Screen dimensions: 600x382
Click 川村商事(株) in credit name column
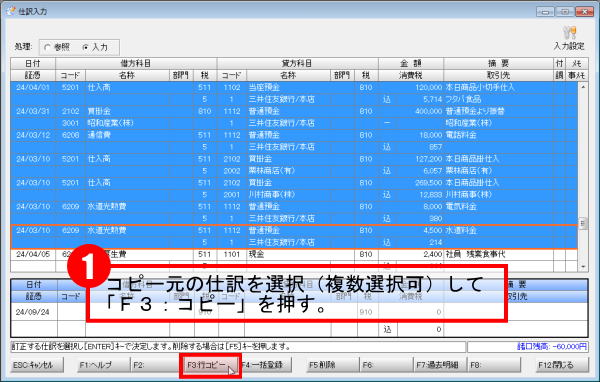tap(272, 194)
